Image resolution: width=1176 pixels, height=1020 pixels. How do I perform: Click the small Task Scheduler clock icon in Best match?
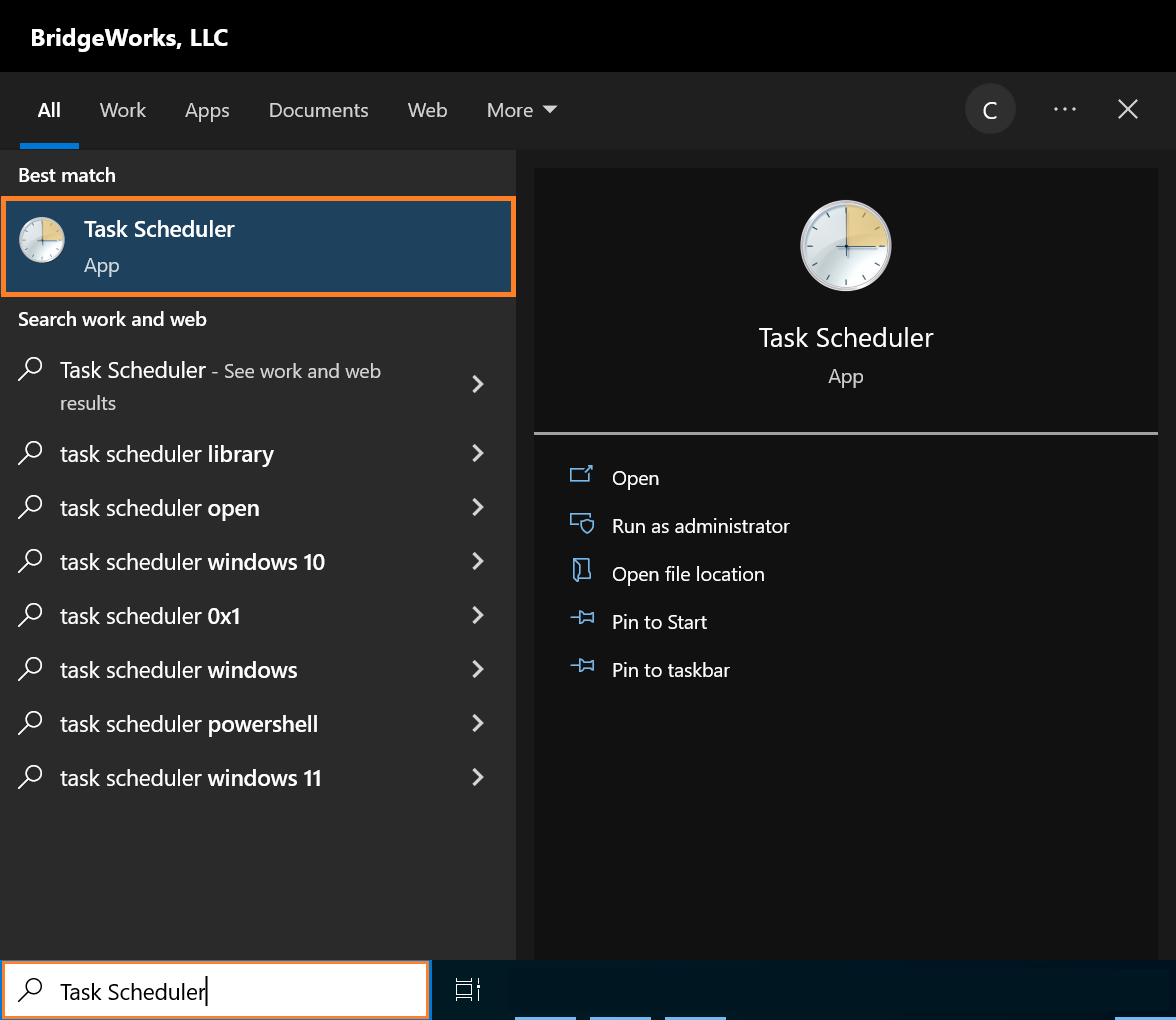coord(42,240)
